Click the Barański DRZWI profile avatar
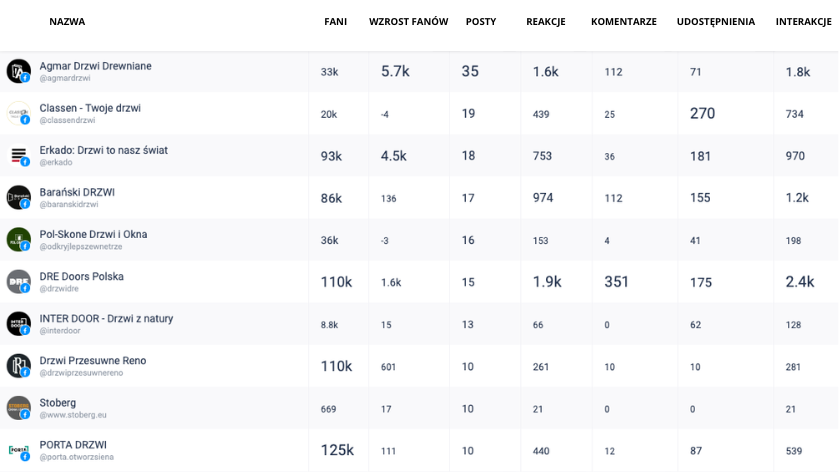The image size is (840, 472). [x=18, y=198]
